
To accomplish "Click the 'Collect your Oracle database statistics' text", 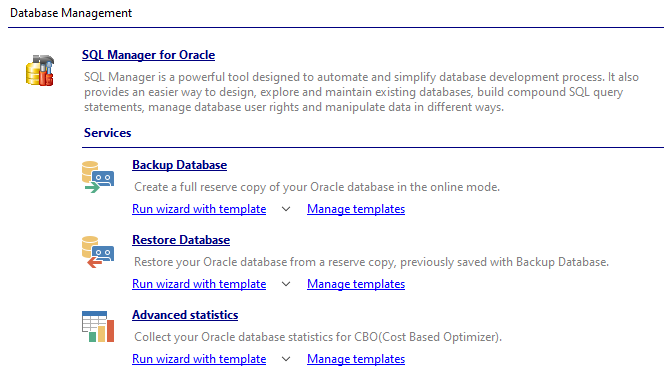I will tap(318, 337).
